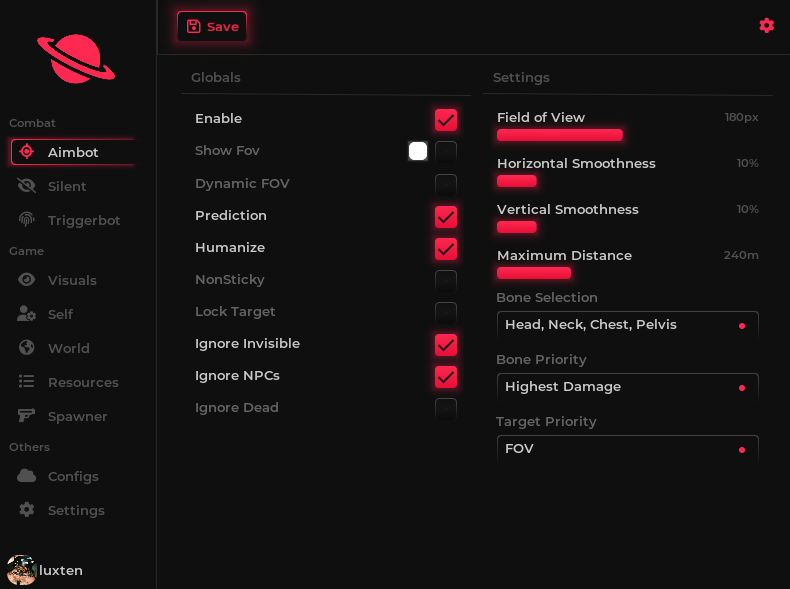Click the Self user-gear icon
This screenshot has height=589, width=790.
tap(26, 313)
